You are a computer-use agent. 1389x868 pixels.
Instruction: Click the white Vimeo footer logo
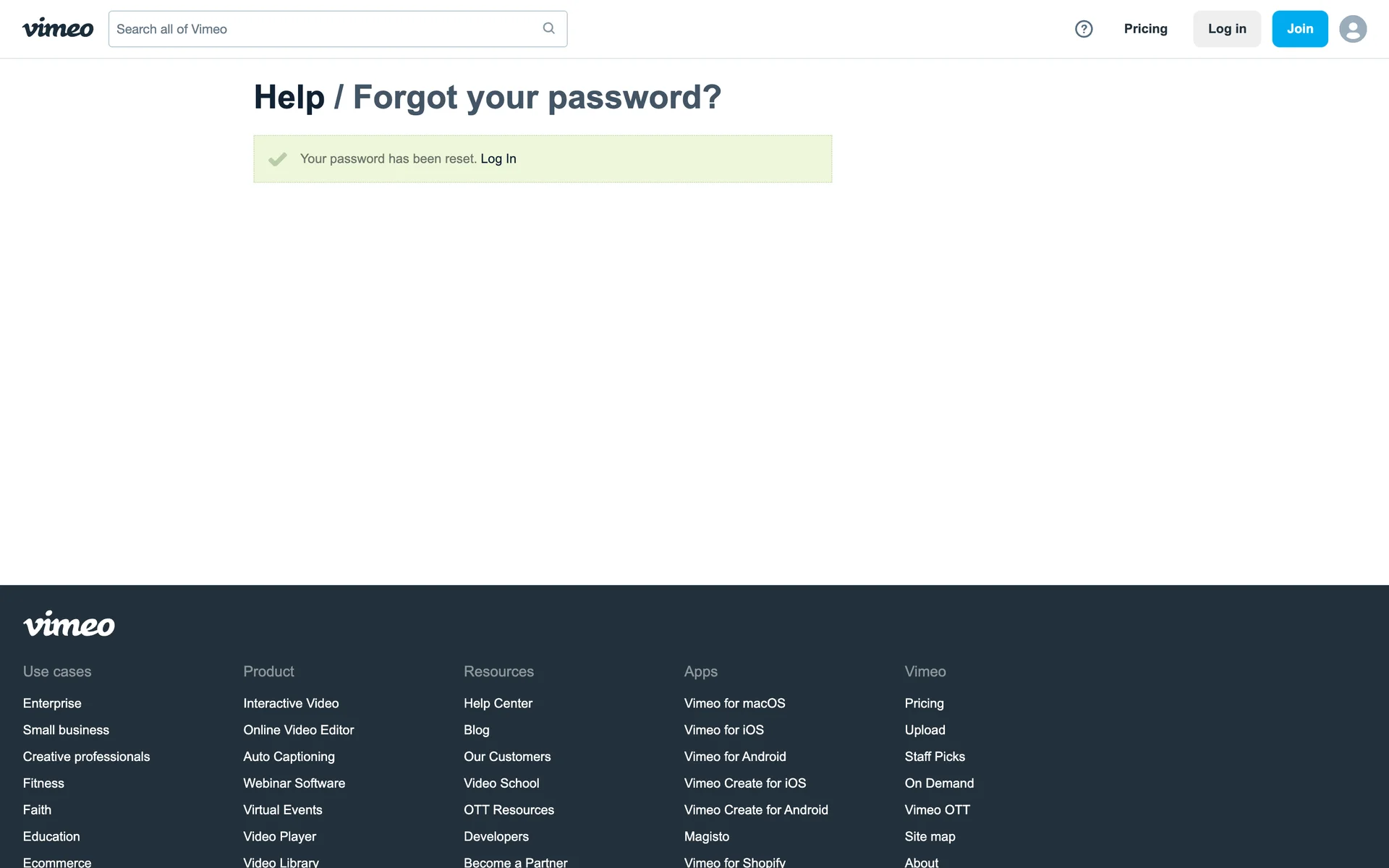tap(69, 624)
